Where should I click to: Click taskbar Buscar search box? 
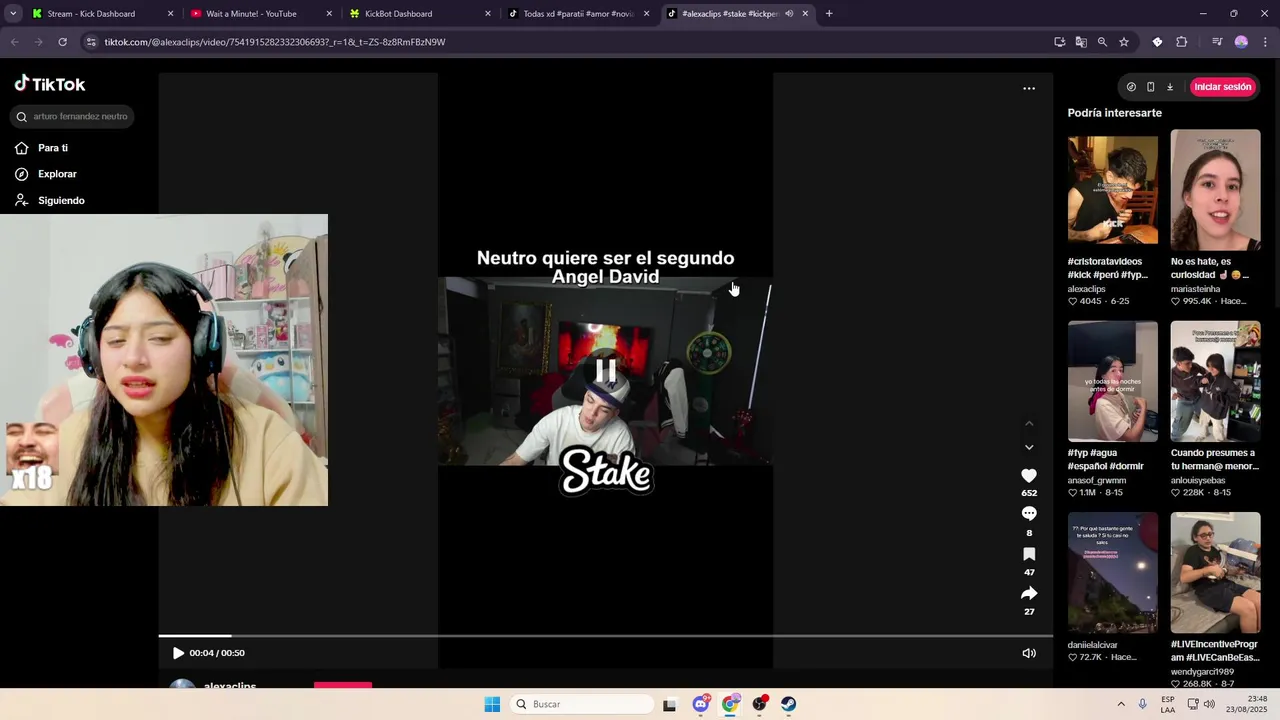tap(583, 704)
